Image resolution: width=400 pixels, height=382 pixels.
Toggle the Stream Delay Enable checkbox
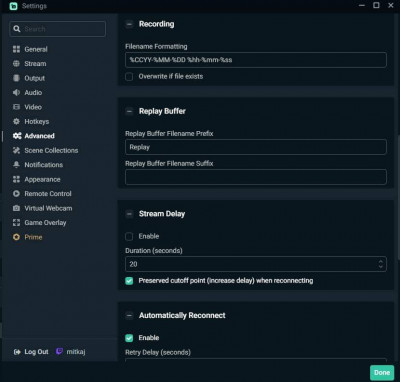tap(129, 236)
